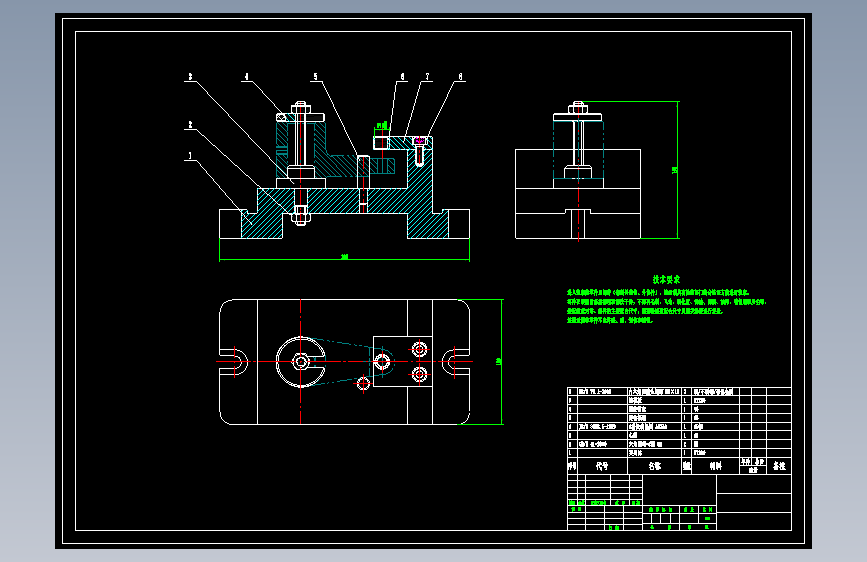Select part balloon number 8

pyautogui.click(x=460, y=76)
